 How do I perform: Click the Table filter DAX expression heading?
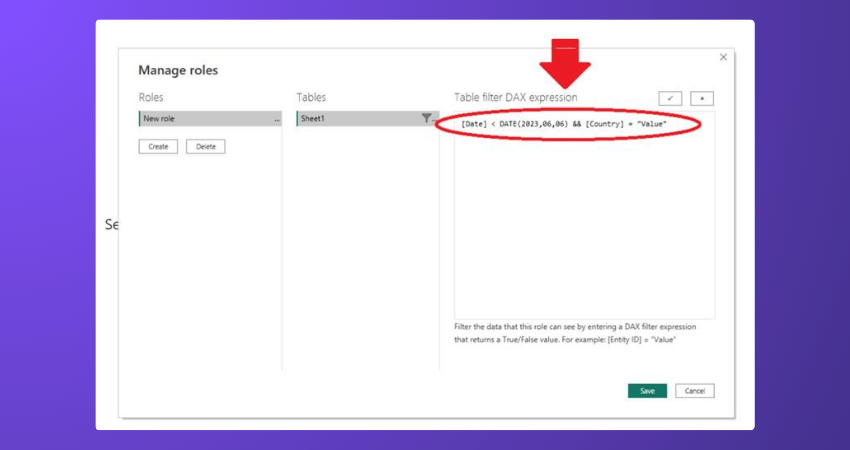pyautogui.click(x=516, y=98)
